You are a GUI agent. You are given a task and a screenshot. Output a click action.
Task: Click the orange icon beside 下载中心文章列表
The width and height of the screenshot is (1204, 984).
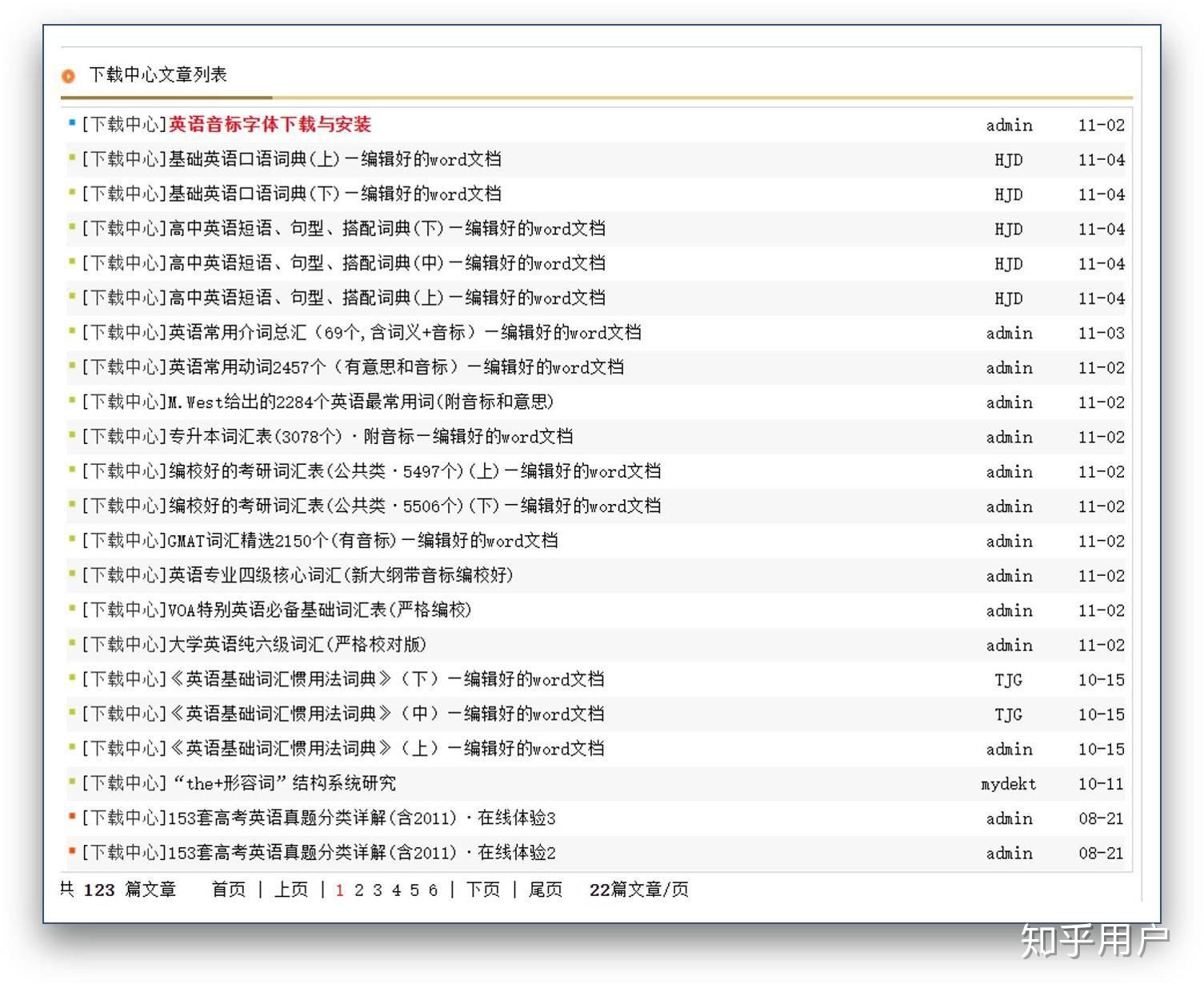pos(69,76)
